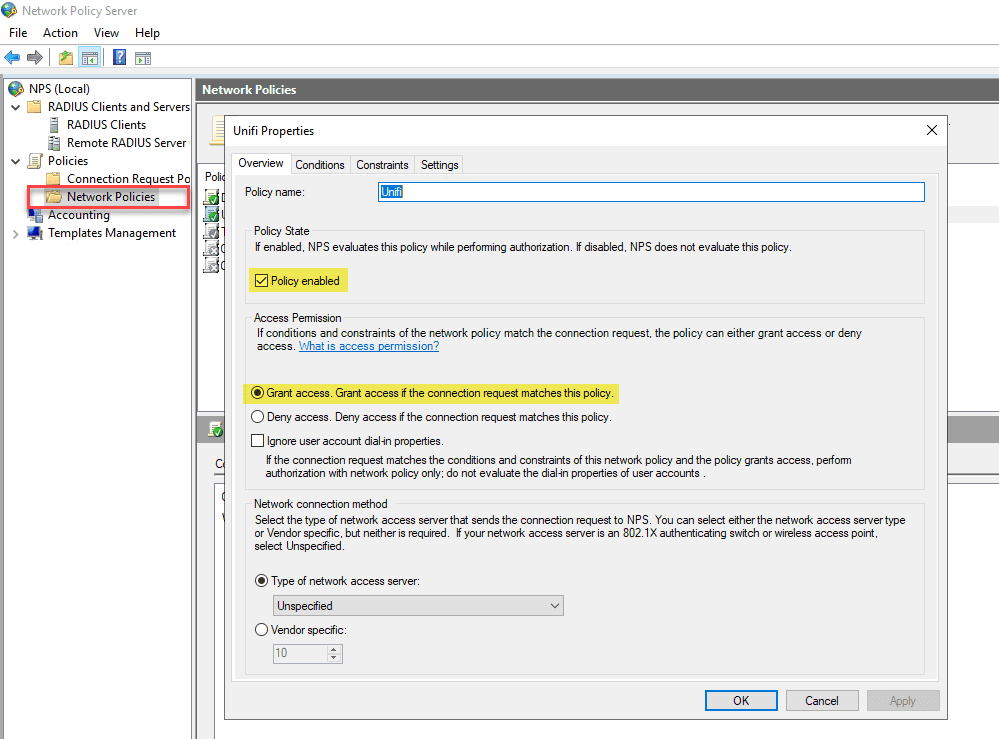This screenshot has height=739, width=999.
Task: Select NPS (Local) root node
Action: (x=59, y=89)
